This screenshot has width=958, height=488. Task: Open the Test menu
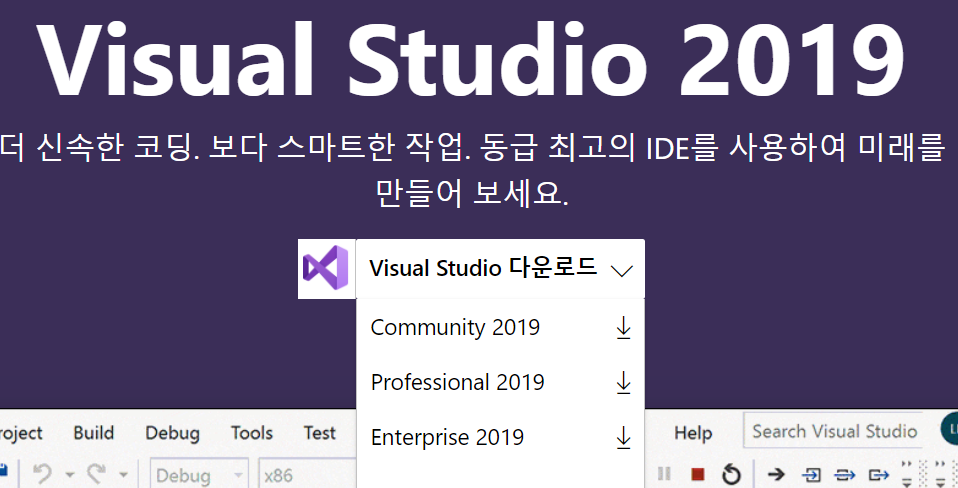[x=320, y=433]
